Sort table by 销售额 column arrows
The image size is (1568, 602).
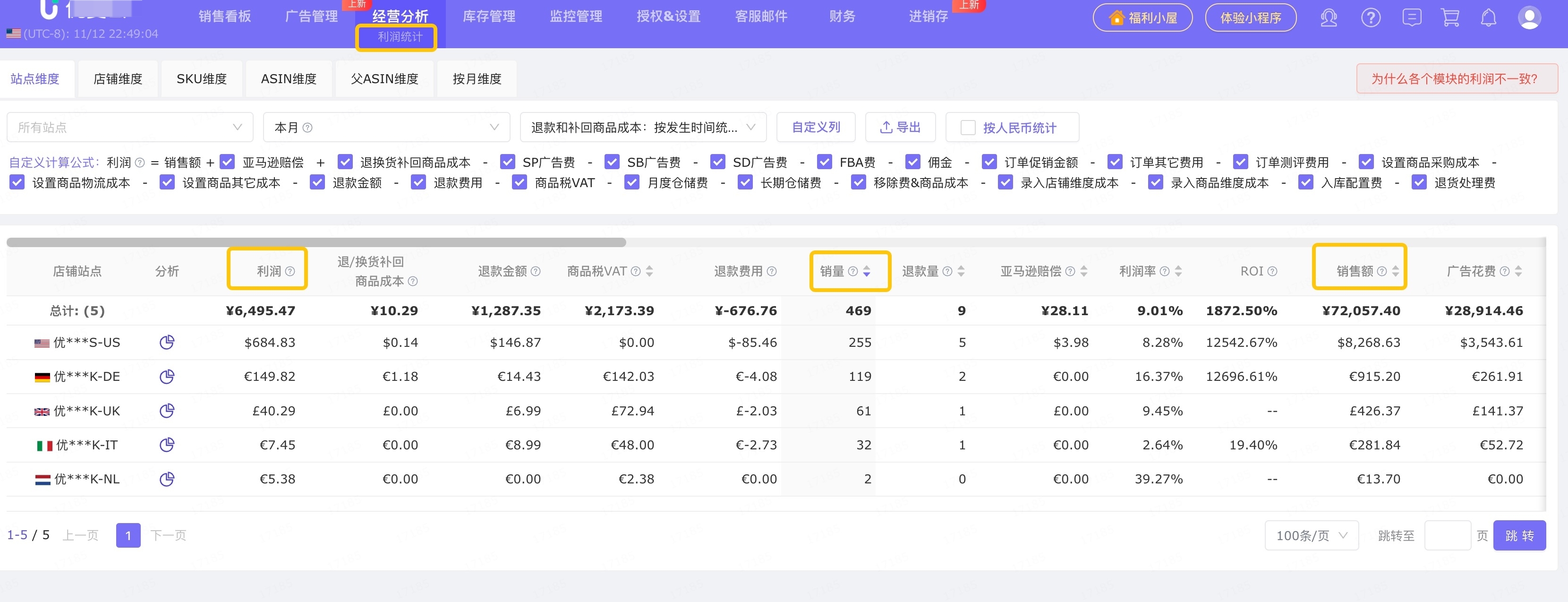pos(1395,272)
